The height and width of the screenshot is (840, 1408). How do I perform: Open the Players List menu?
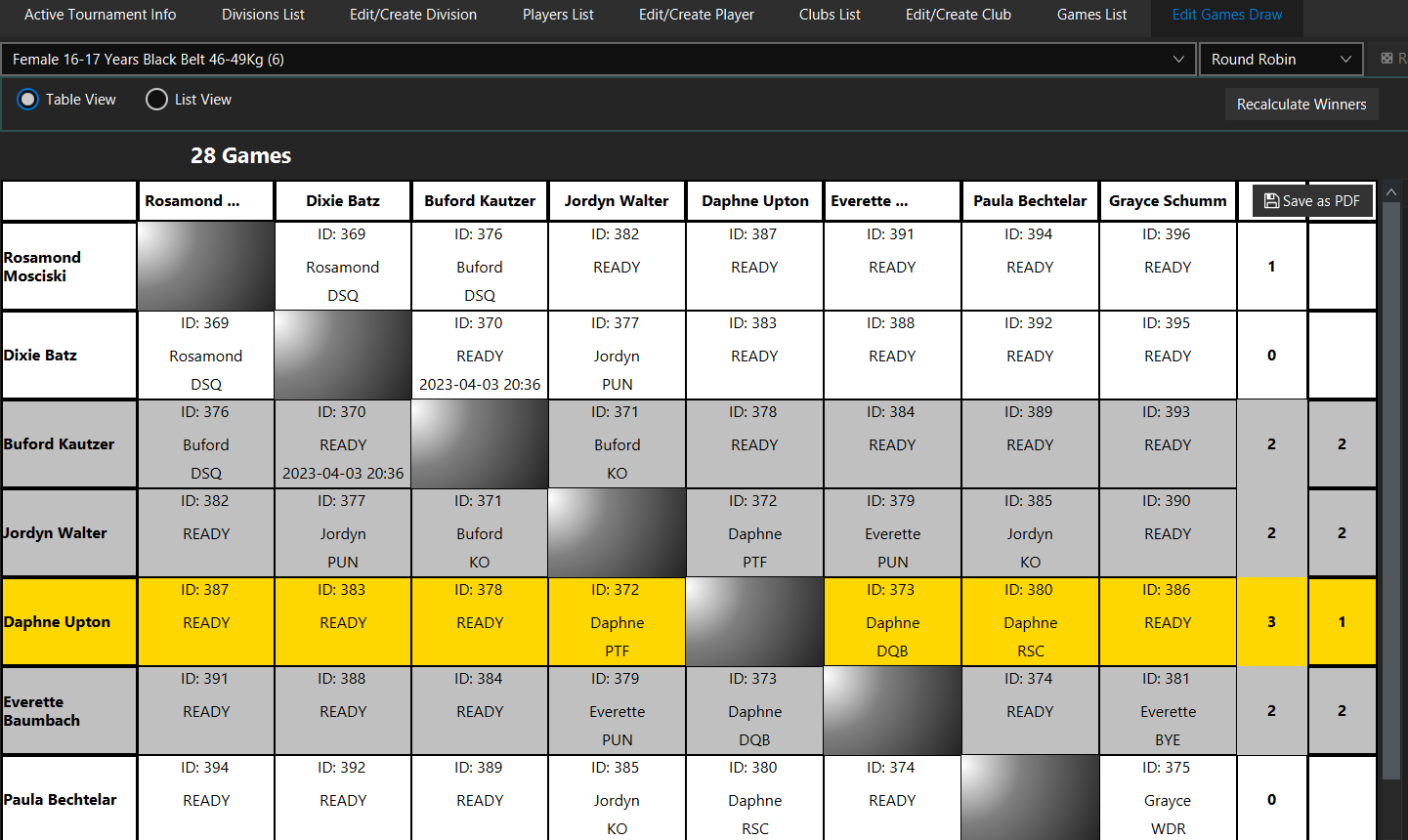(558, 15)
